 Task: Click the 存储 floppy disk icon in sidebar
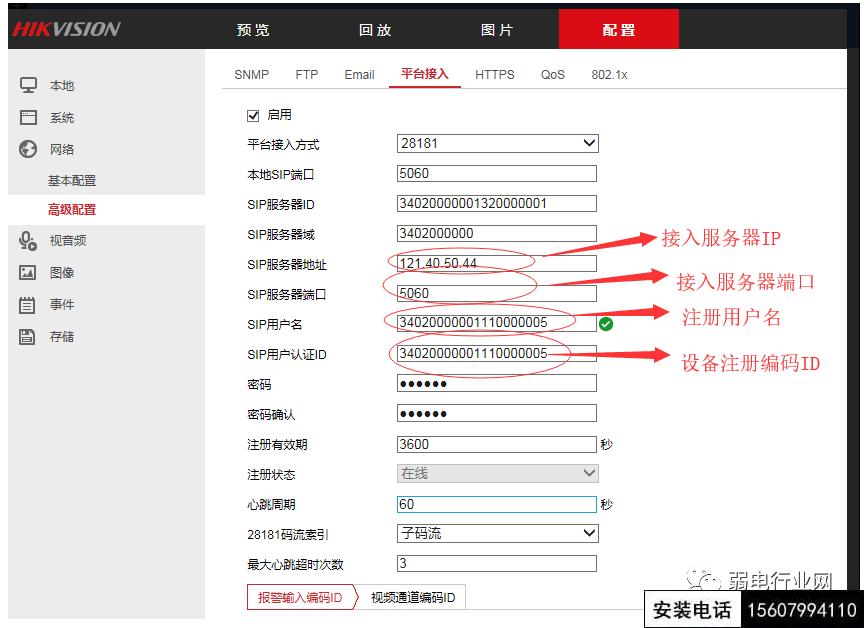27,337
